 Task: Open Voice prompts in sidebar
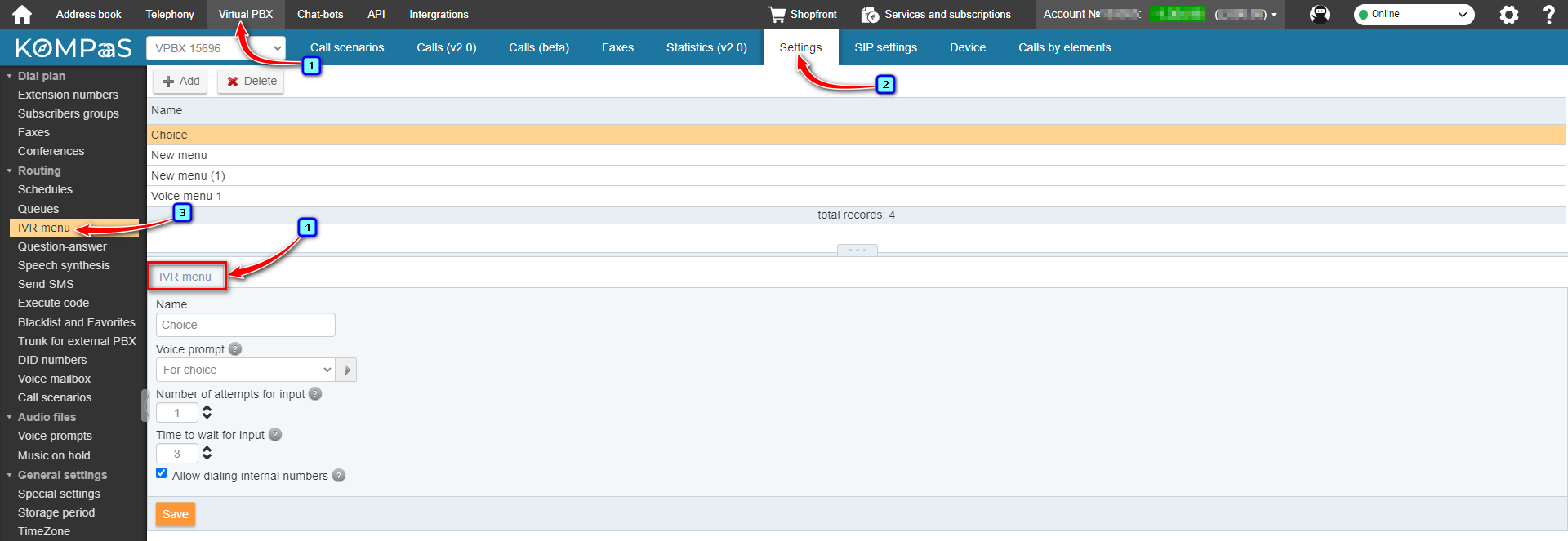coord(55,436)
